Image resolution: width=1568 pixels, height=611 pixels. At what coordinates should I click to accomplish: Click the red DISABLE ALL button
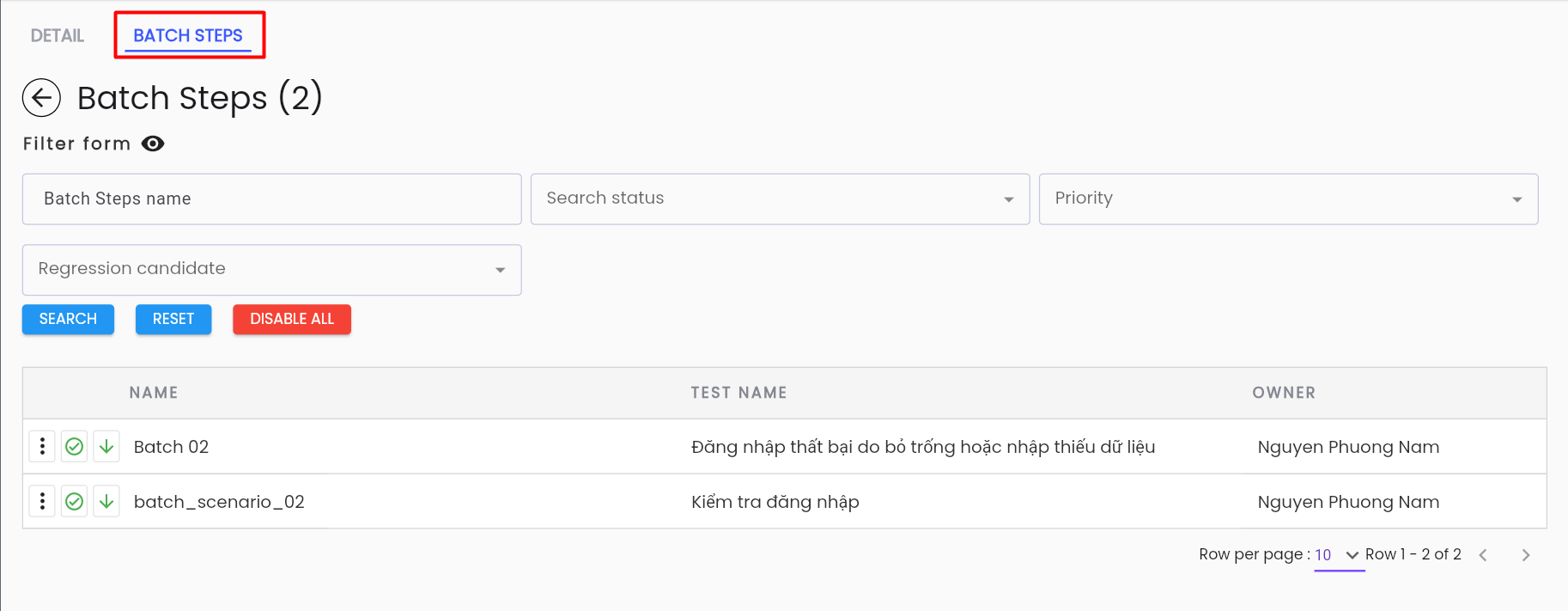(292, 319)
